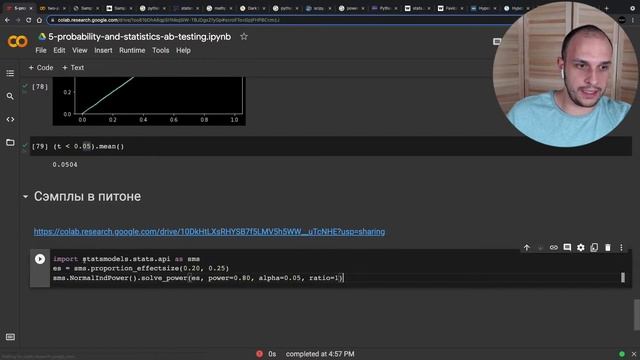Click the solve_power code line
Viewport: 640px width, 360px height.
coord(198,278)
